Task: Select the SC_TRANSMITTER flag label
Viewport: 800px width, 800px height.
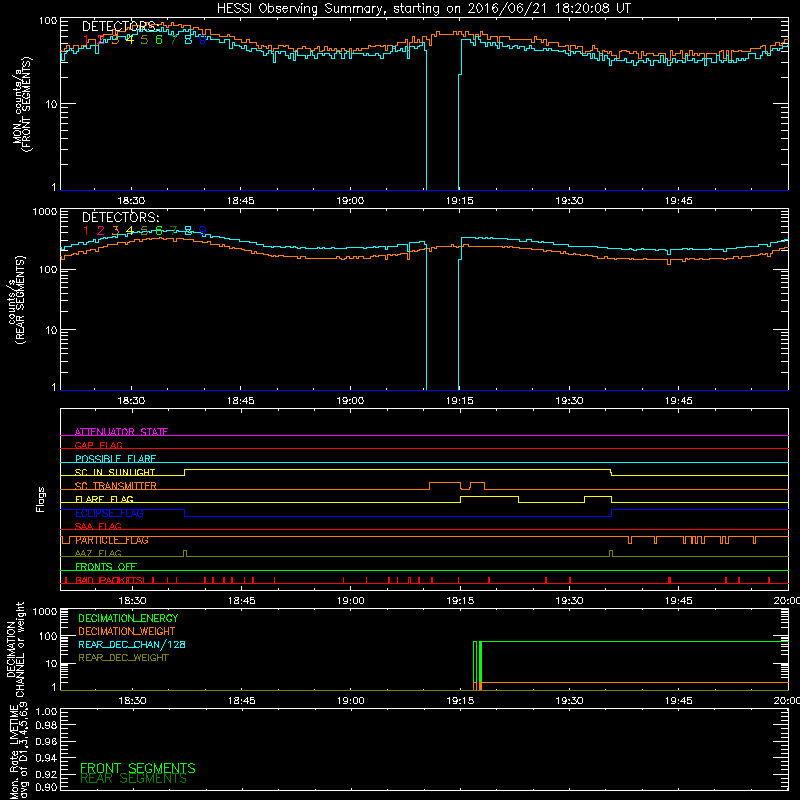Action: tap(115, 486)
